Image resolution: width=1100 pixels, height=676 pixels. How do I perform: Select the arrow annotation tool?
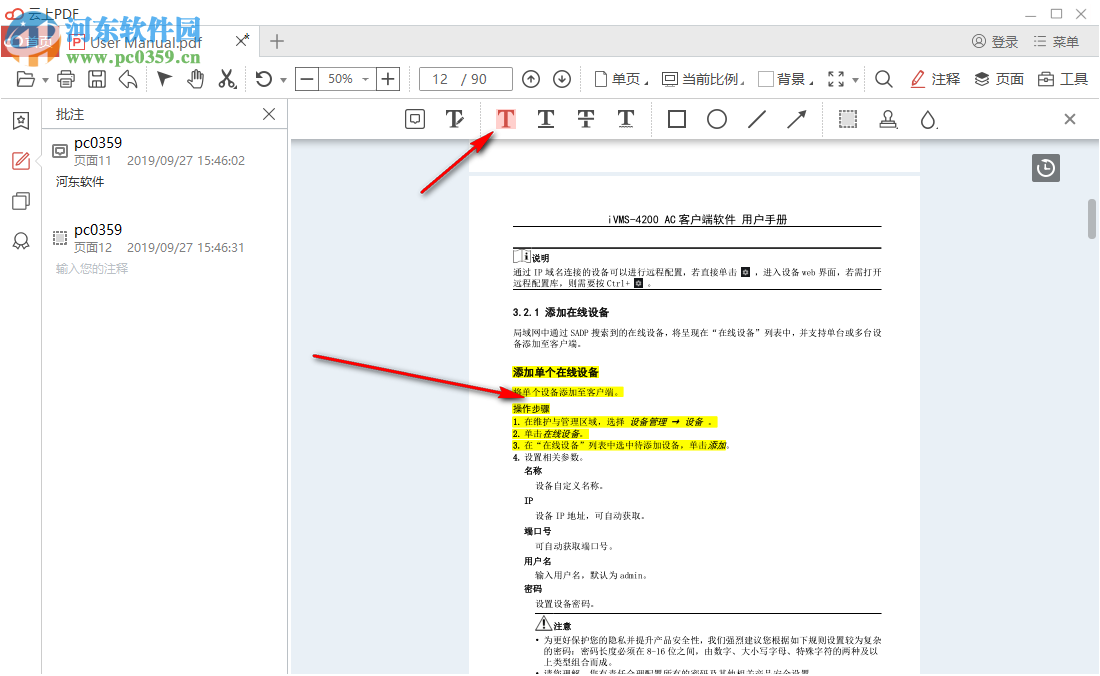(797, 118)
